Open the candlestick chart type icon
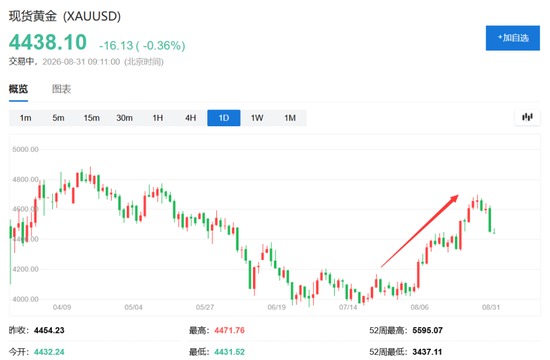Image resolution: width=550 pixels, height=360 pixels. (x=527, y=118)
